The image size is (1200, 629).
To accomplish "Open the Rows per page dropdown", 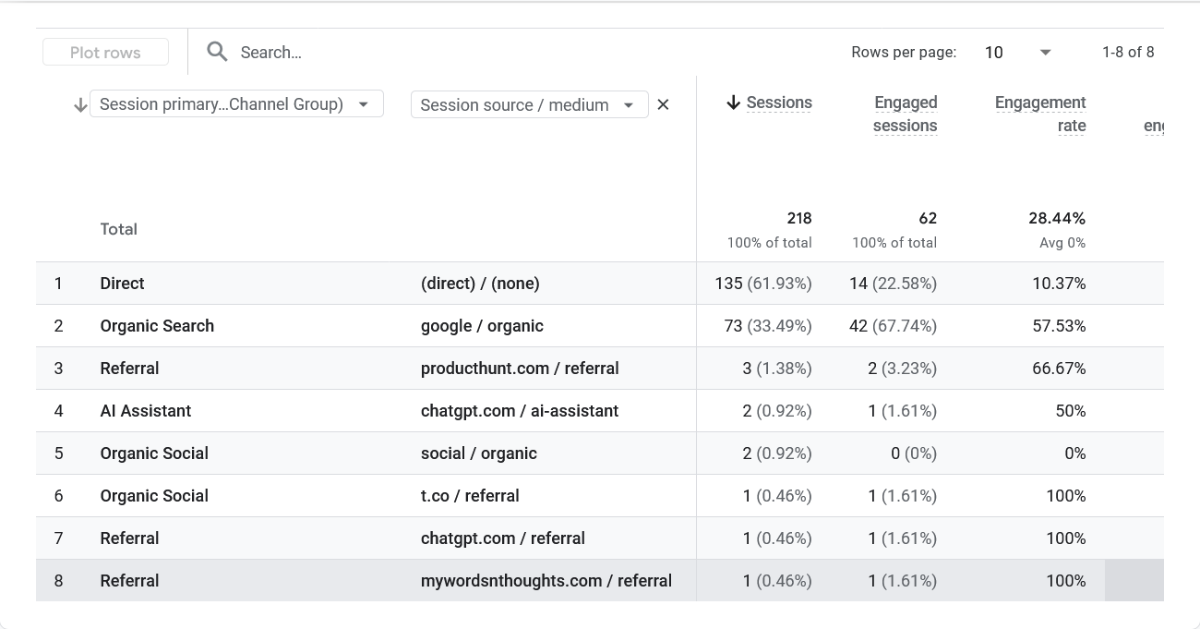I will tap(1018, 52).
